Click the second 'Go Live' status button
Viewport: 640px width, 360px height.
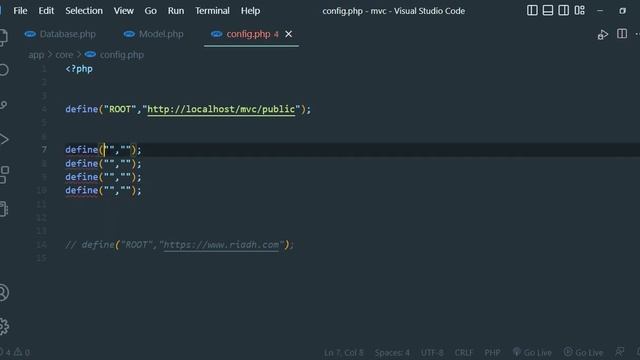coord(583,353)
